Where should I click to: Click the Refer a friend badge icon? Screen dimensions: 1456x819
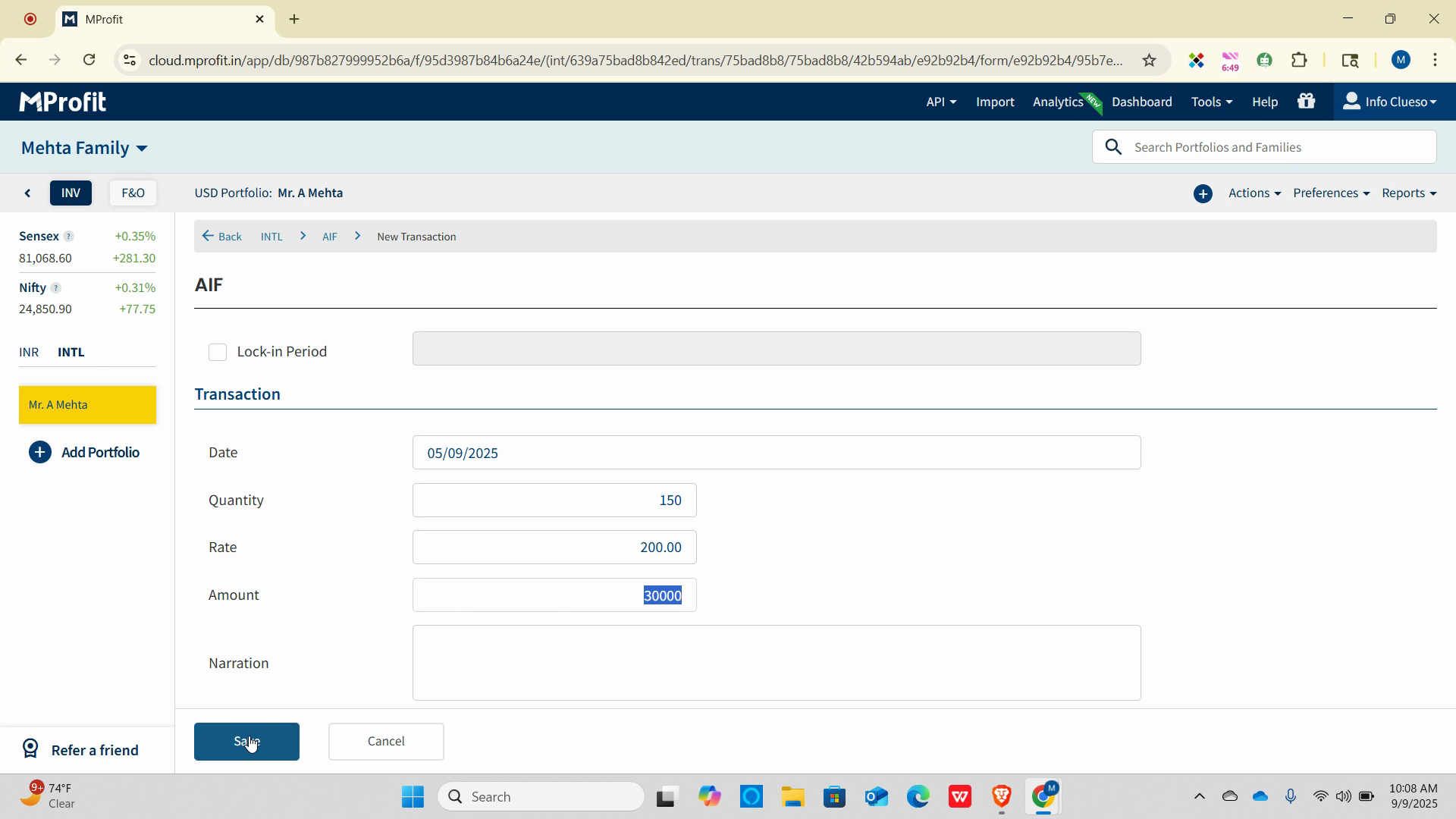coord(30,749)
